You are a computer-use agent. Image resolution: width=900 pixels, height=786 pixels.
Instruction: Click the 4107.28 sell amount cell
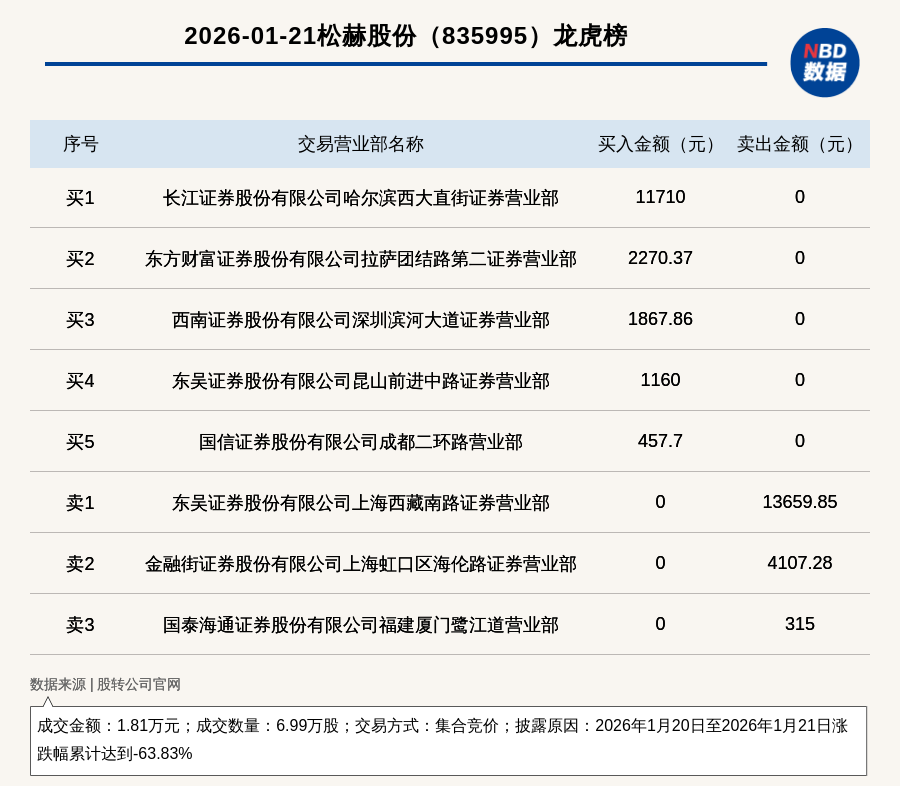799,563
